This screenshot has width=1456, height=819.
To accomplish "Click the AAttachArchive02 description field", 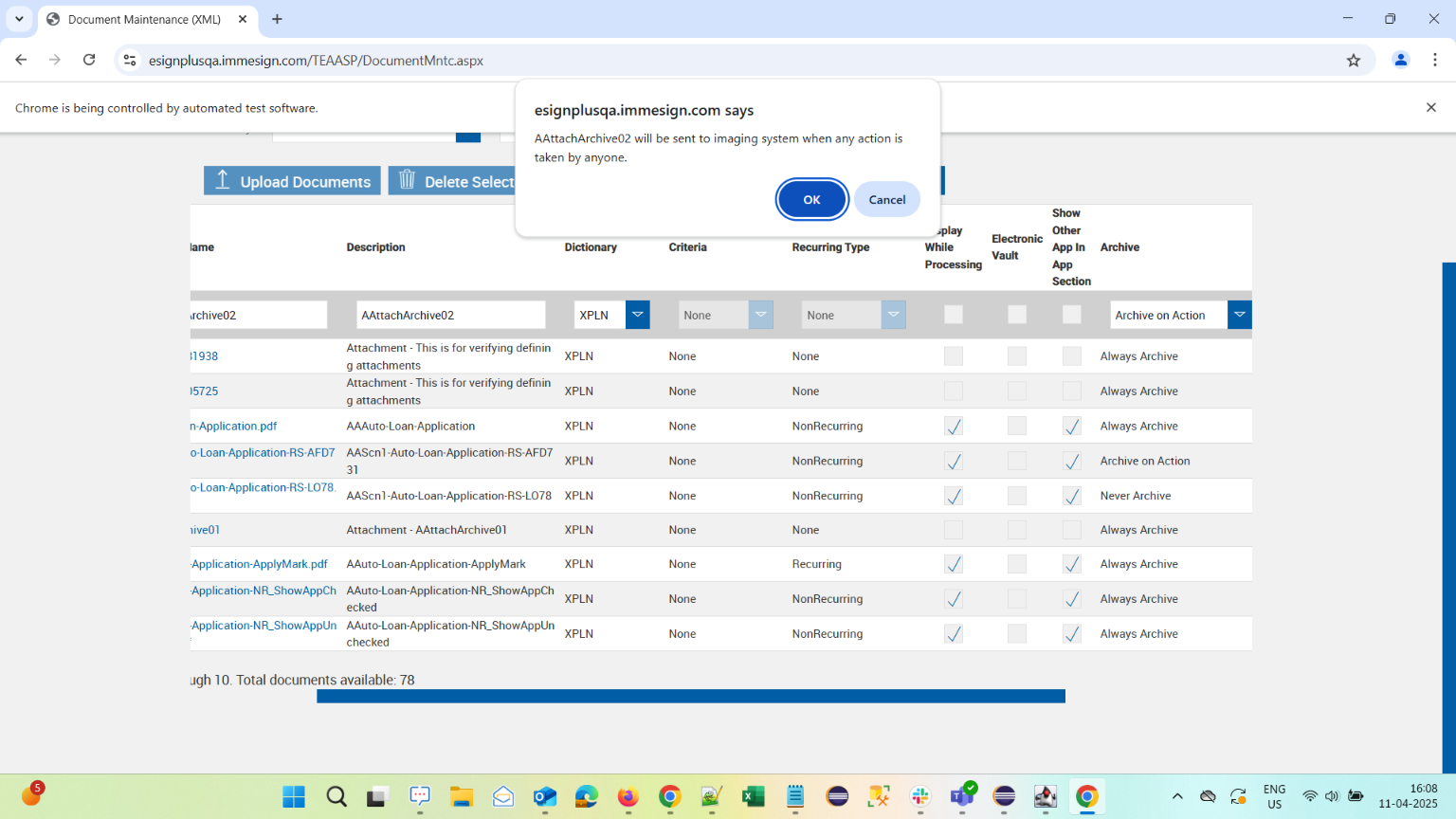I will point(451,315).
